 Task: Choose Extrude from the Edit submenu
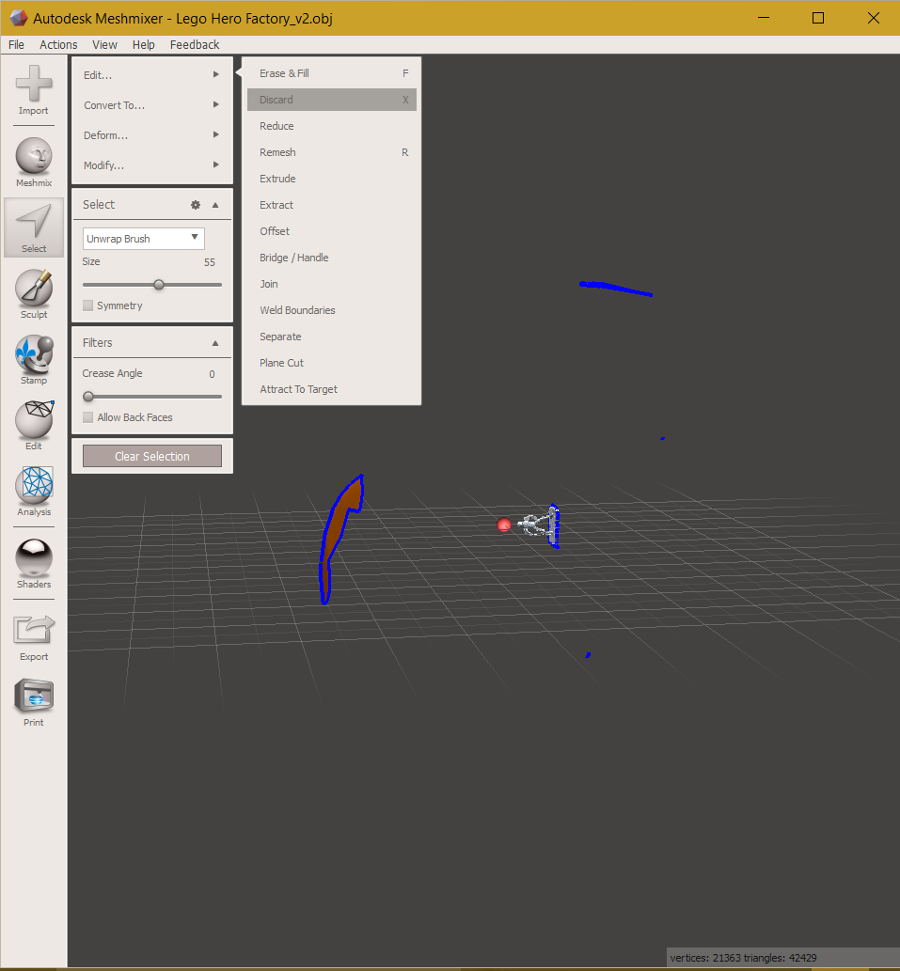coord(332,178)
